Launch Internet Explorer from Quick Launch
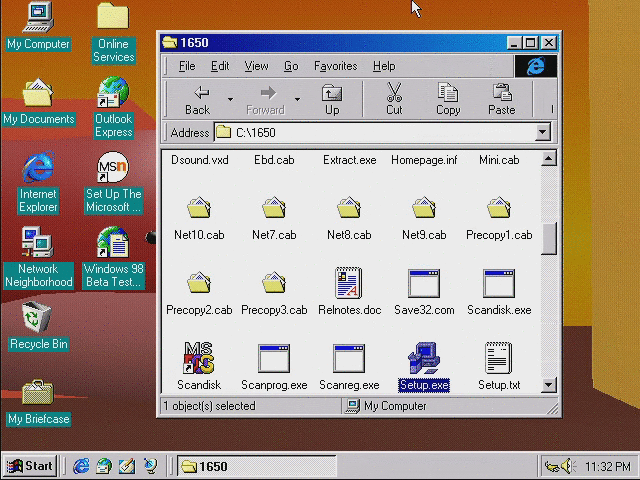The height and width of the screenshot is (480, 640). click(81, 466)
